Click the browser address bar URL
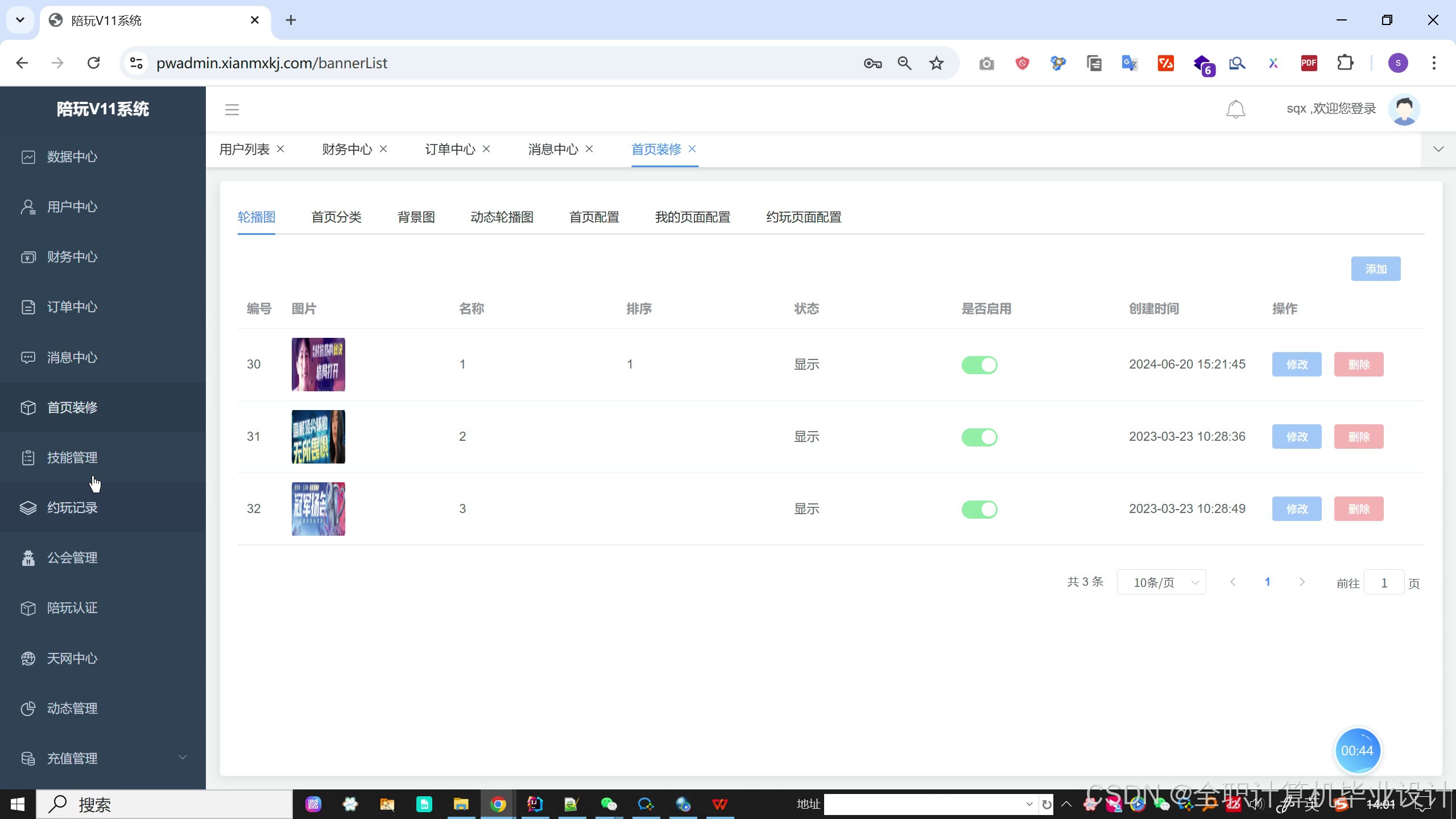Screen dimensions: 1456x819 [272, 63]
